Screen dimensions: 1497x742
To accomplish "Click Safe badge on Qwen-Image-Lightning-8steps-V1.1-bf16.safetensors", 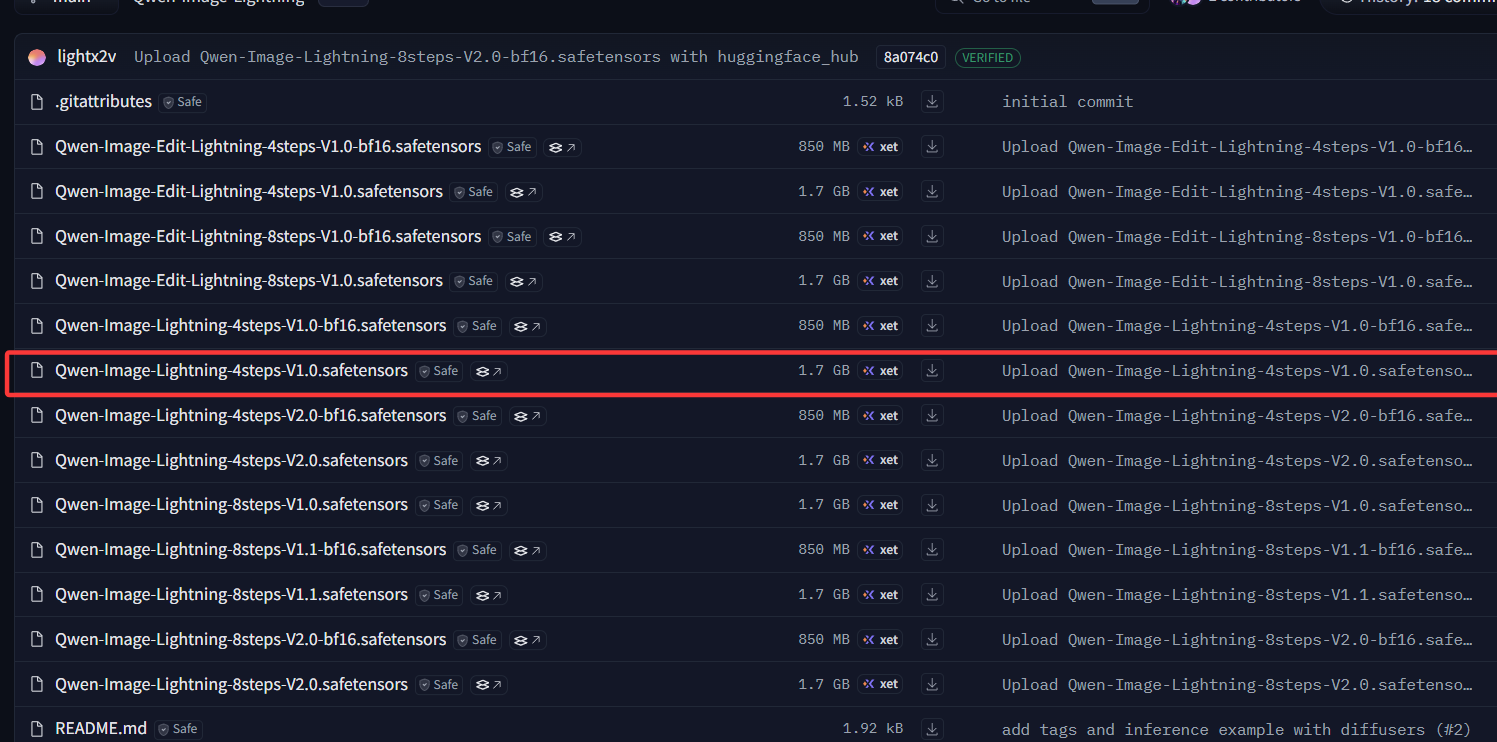I will coord(478,550).
